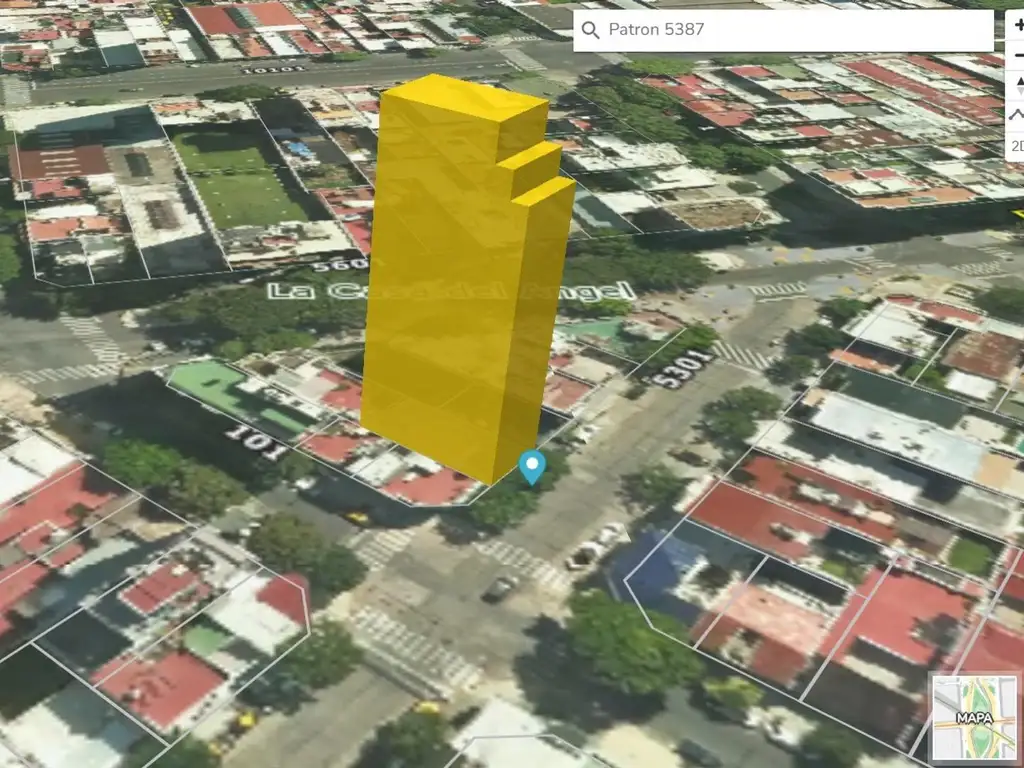The width and height of the screenshot is (1024, 768).
Task: Click the terrain pitch line icon
Action: (1017, 115)
